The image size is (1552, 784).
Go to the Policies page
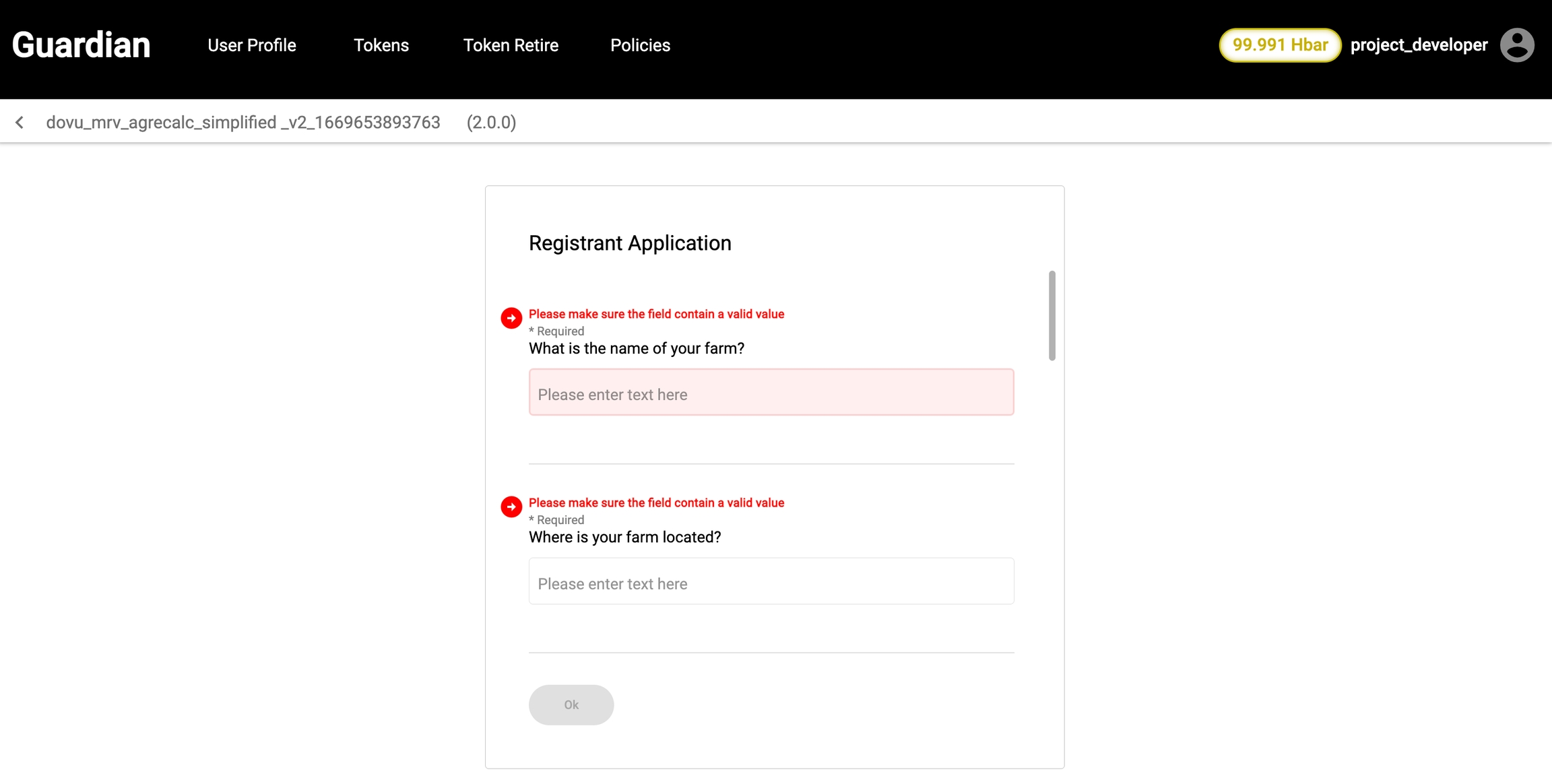click(640, 45)
